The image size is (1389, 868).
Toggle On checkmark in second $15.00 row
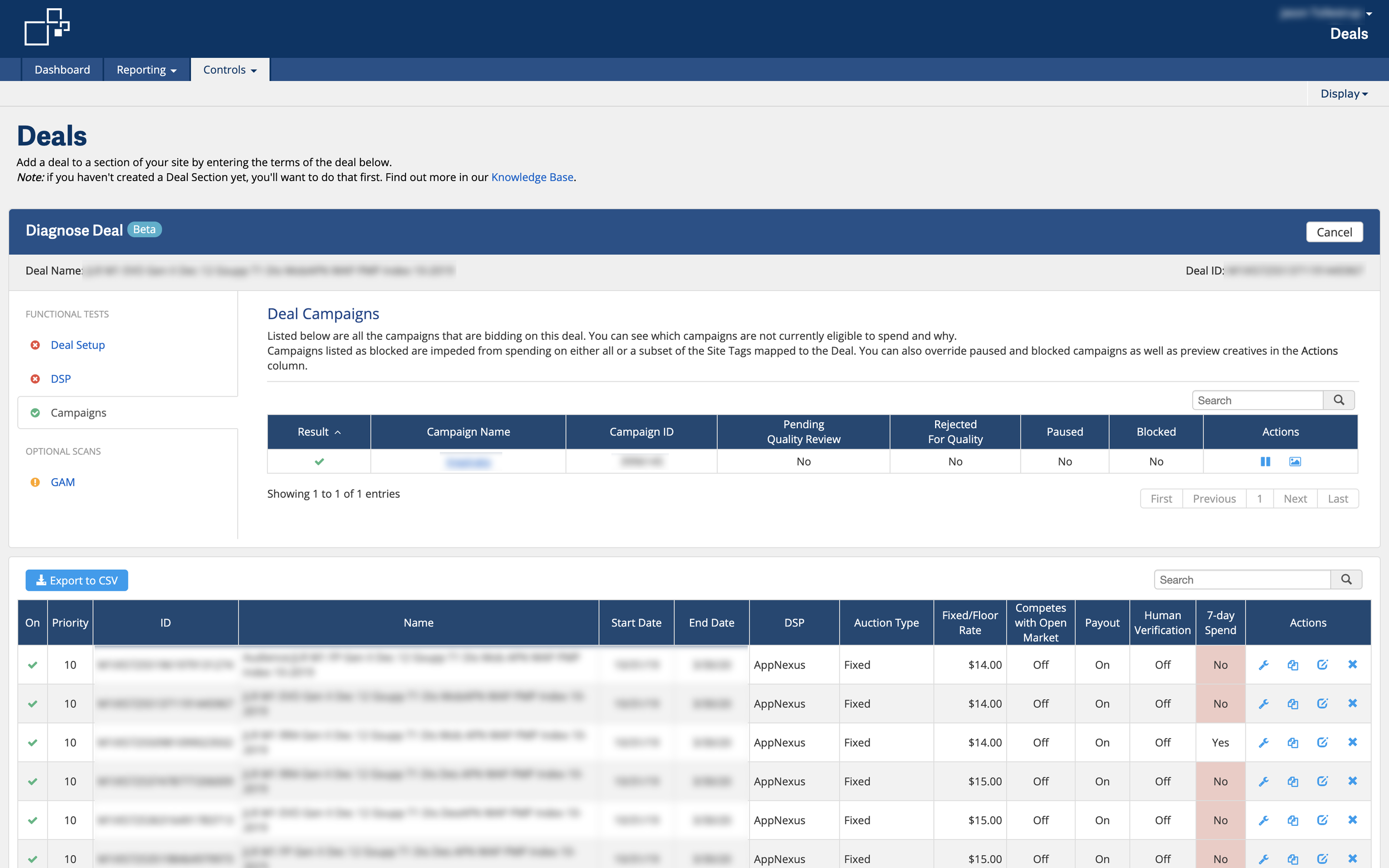(x=33, y=820)
